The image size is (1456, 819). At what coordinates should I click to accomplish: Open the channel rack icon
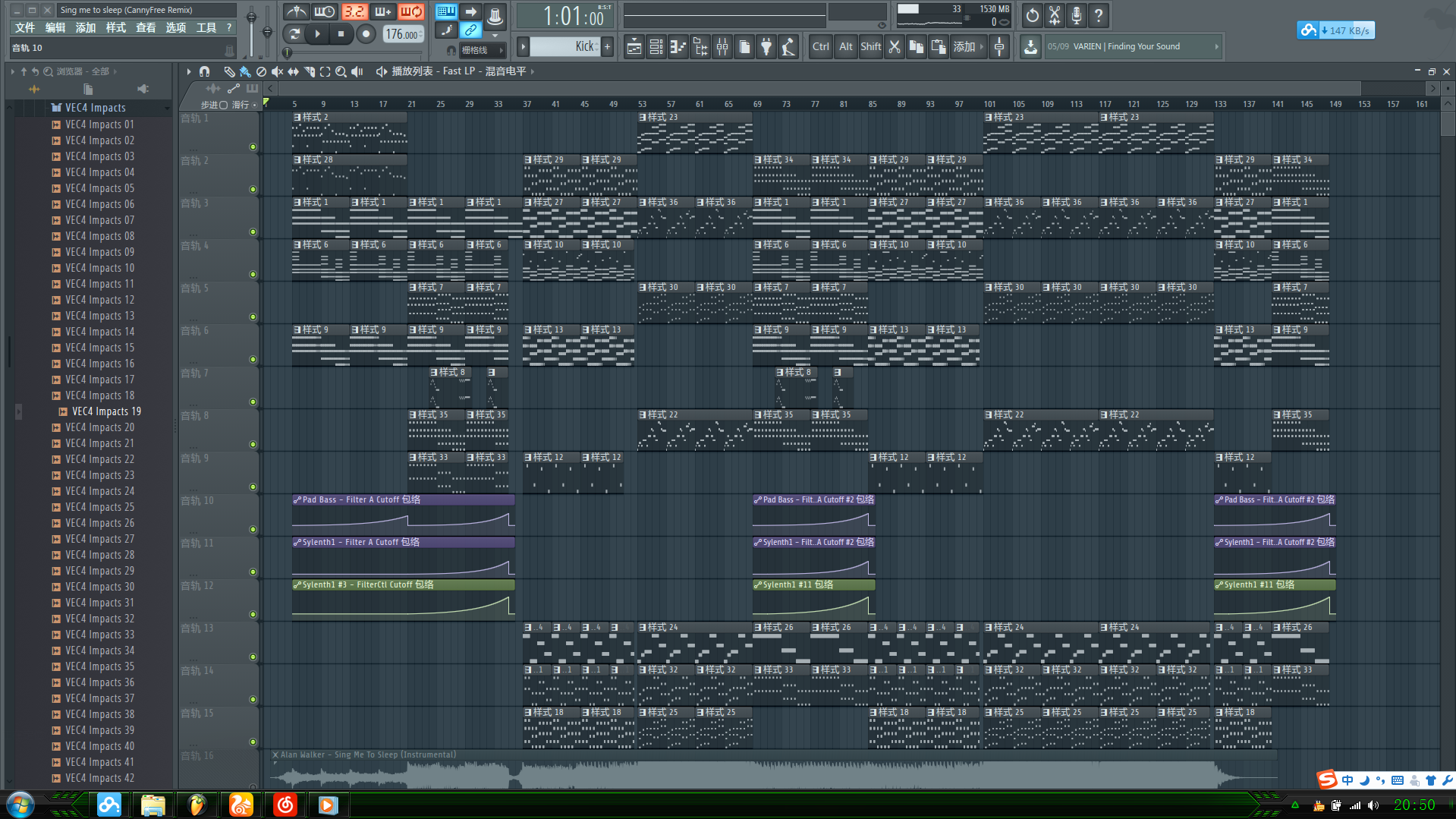(x=656, y=47)
